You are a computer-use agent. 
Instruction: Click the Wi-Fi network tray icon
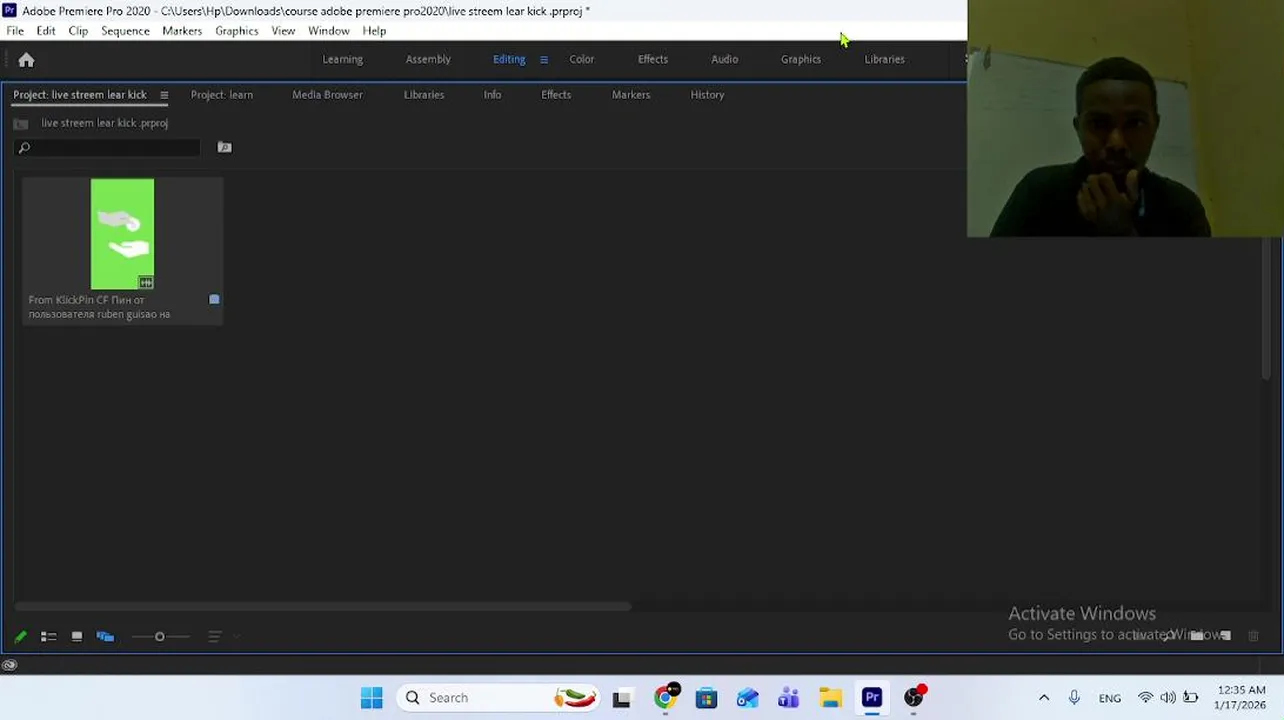pyautogui.click(x=1146, y=698)
